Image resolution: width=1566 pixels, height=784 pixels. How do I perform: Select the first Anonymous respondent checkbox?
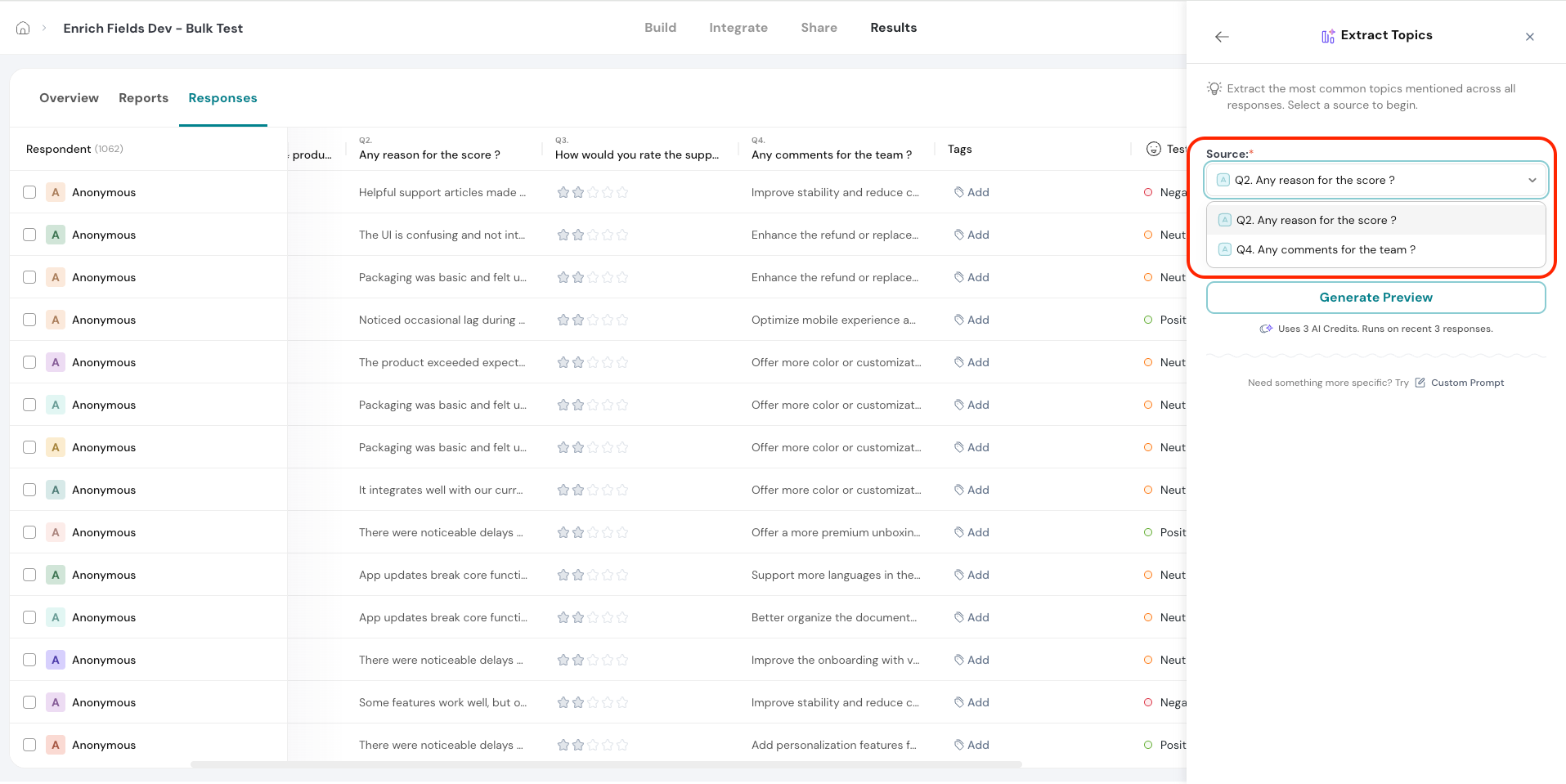29,192
